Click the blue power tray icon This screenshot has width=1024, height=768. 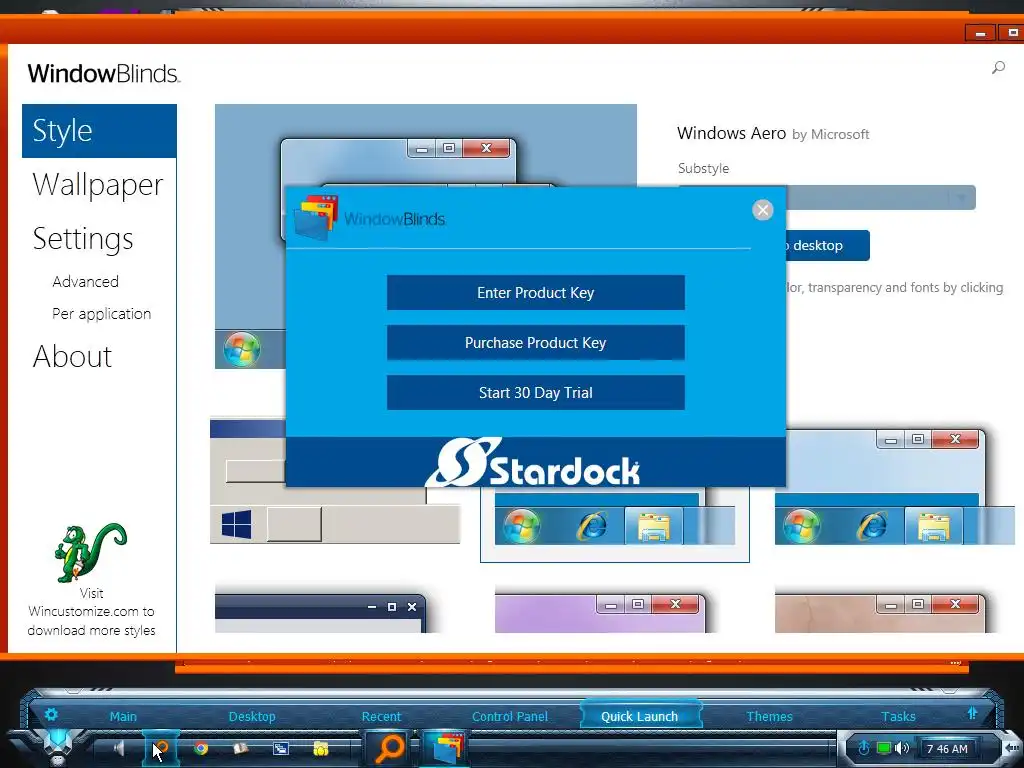pos(863,748)
